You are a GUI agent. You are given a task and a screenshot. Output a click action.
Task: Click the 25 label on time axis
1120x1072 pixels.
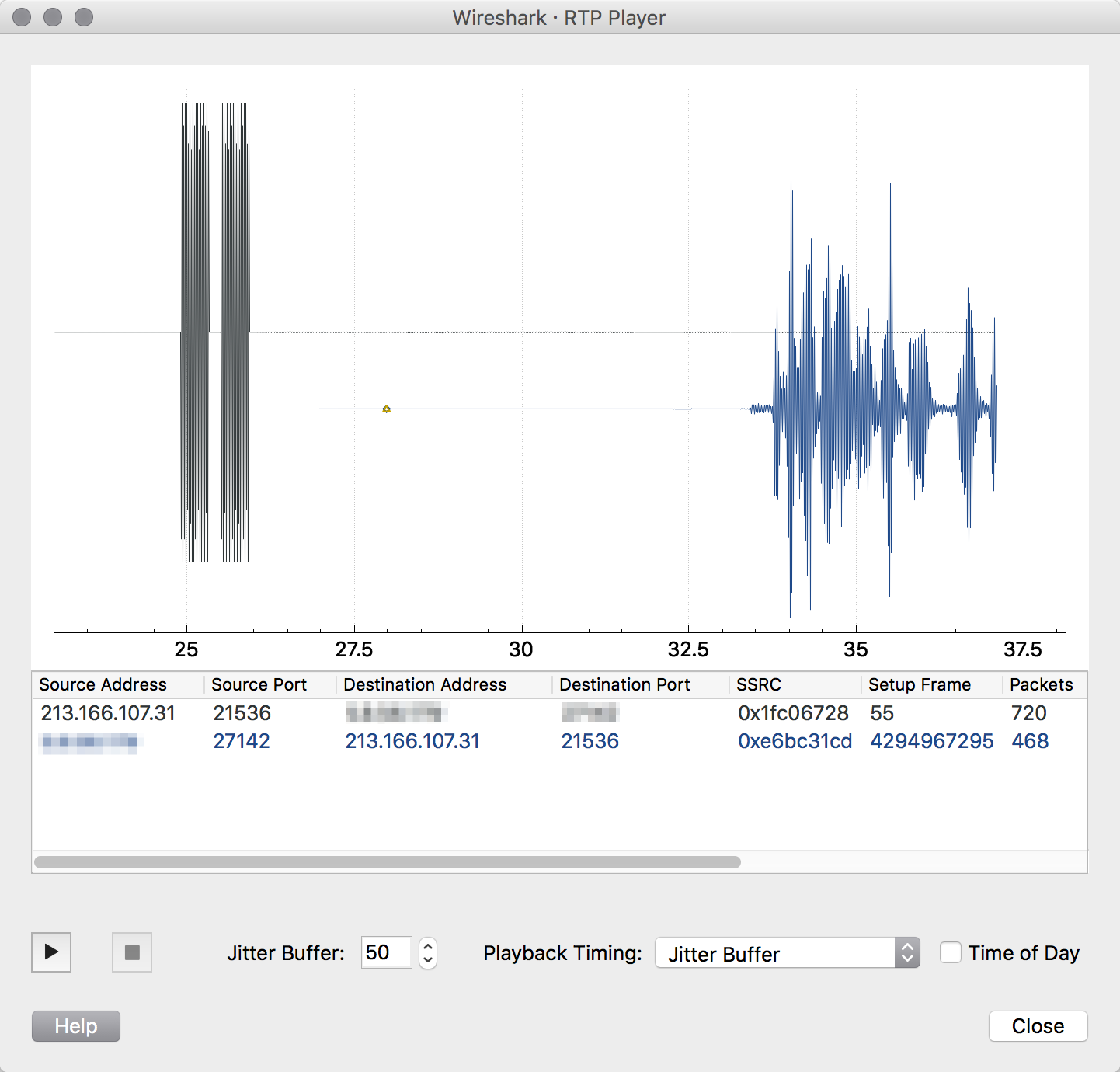click(186, 649)
